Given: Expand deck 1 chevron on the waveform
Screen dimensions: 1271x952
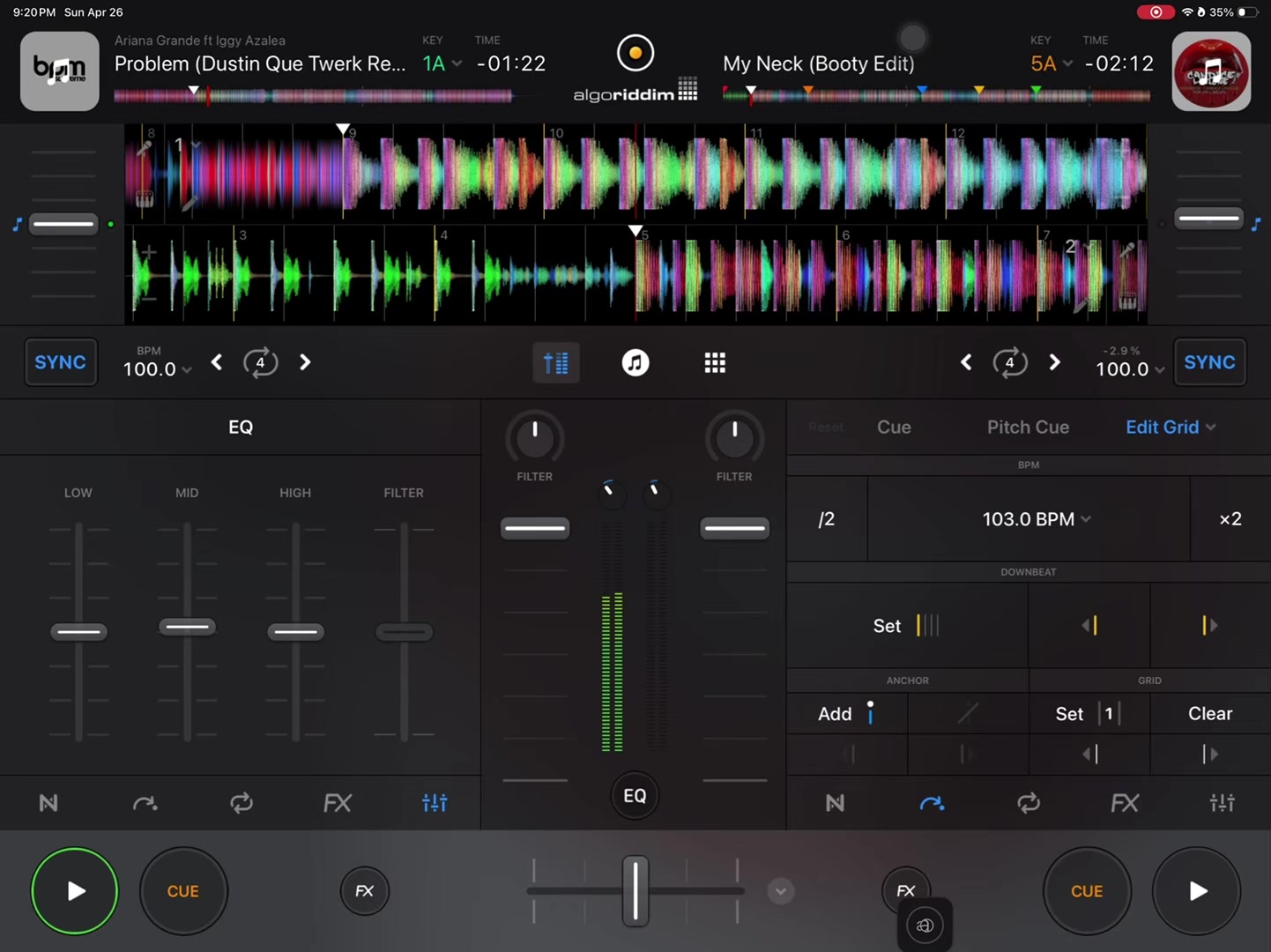Looking at the screenshot, I should coord(196,144).
